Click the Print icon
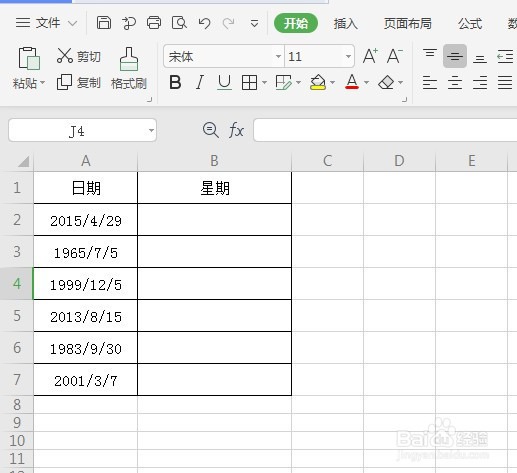The width and height of the screenshot is (517, 473). (x=154, y=23)
